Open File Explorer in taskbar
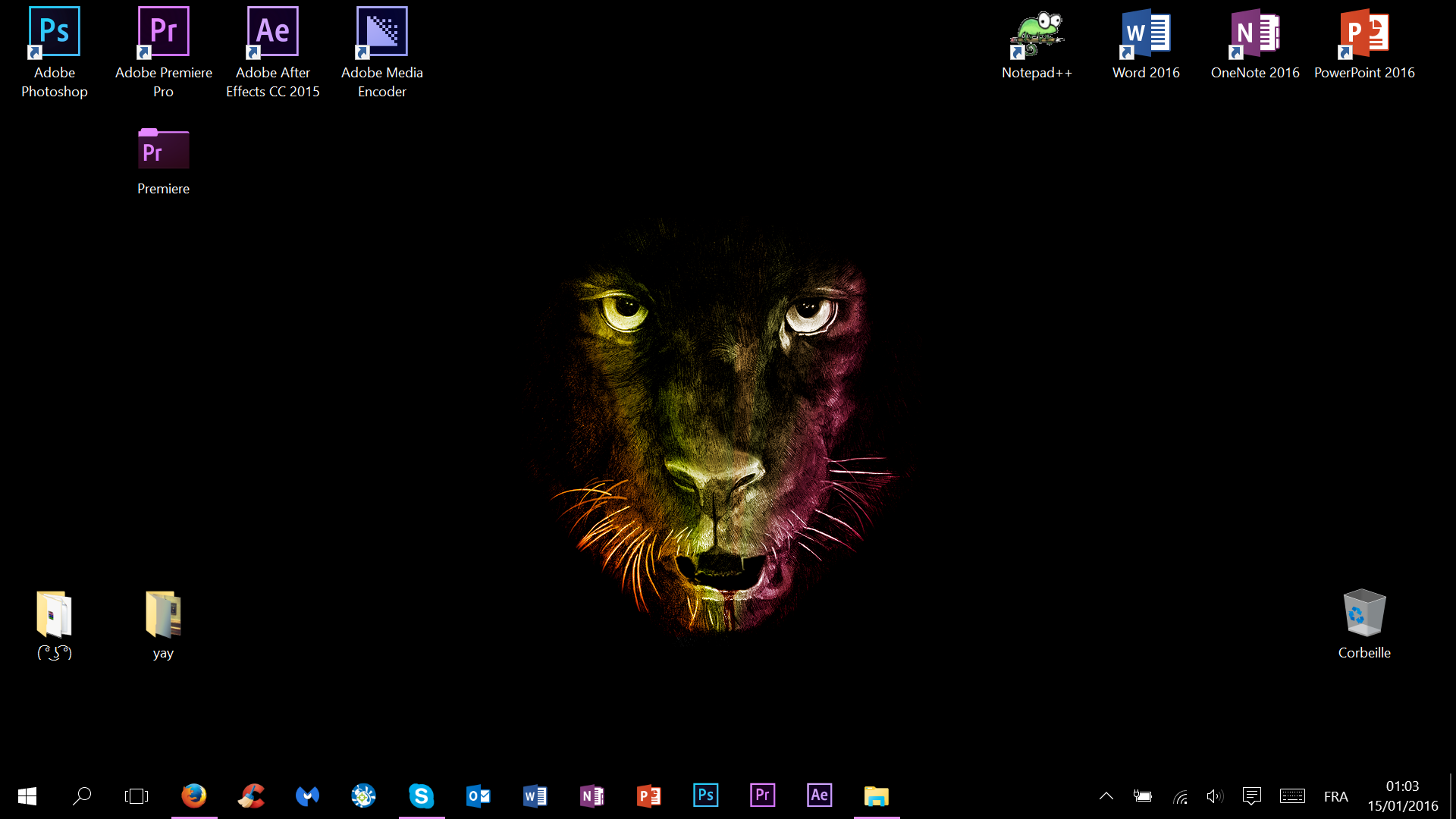Screen dimensions: 1456x819 pyautogui.click(x=877, y=795)
